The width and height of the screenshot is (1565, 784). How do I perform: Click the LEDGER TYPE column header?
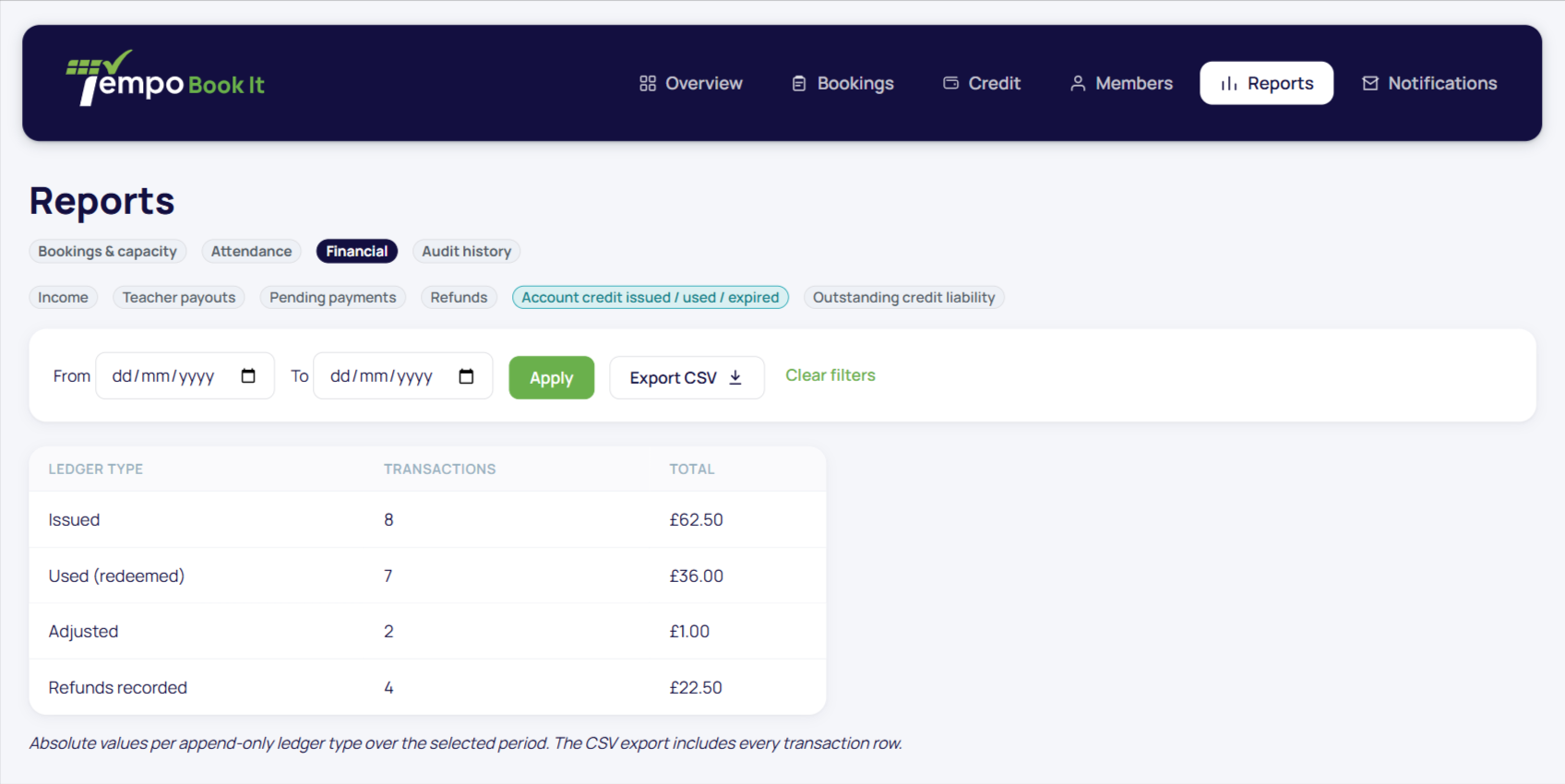pyautogui.click(x=95, y=469)
